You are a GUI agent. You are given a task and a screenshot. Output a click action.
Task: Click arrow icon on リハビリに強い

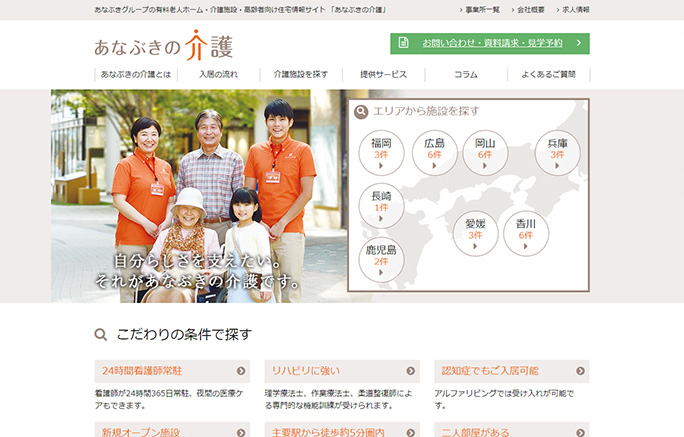(411, 371)
